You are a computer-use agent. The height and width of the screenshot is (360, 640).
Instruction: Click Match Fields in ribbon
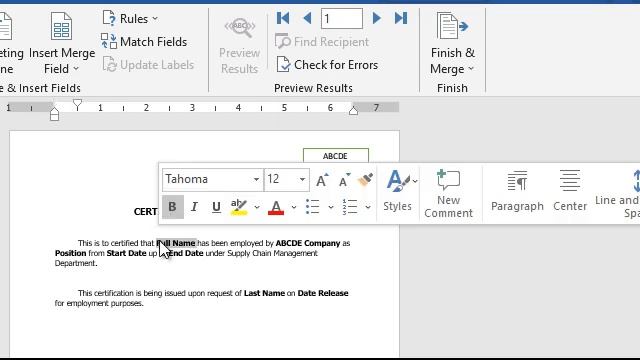point(144,42)
